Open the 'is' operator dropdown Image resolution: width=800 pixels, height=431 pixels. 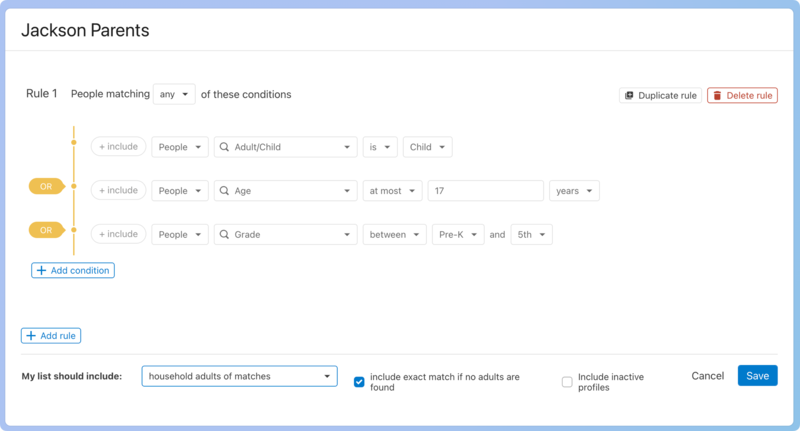379,147
